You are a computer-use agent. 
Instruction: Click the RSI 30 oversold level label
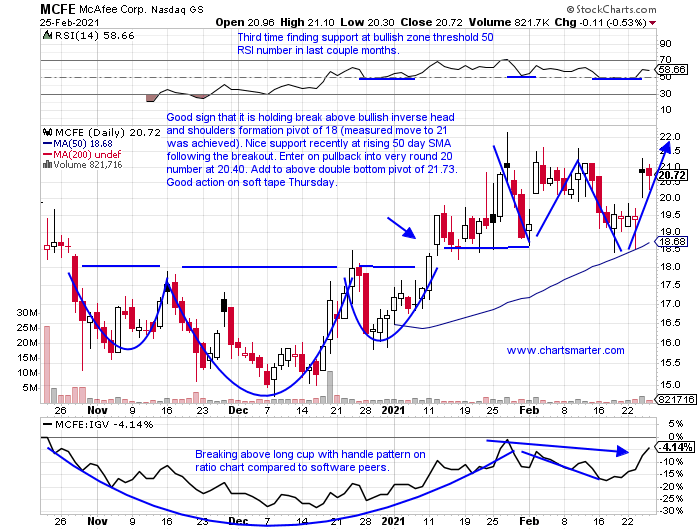click(x=666, y=93)
